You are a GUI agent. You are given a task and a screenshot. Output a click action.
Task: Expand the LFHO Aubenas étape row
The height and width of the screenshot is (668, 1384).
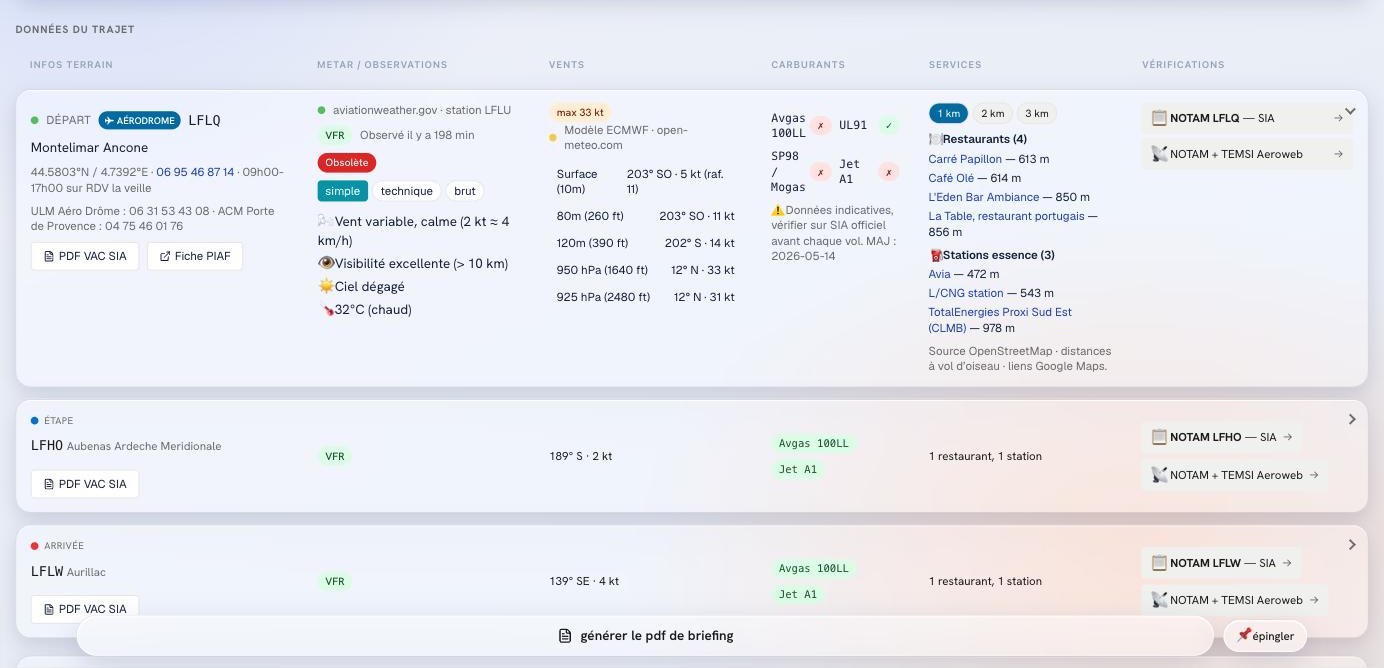1352,420
